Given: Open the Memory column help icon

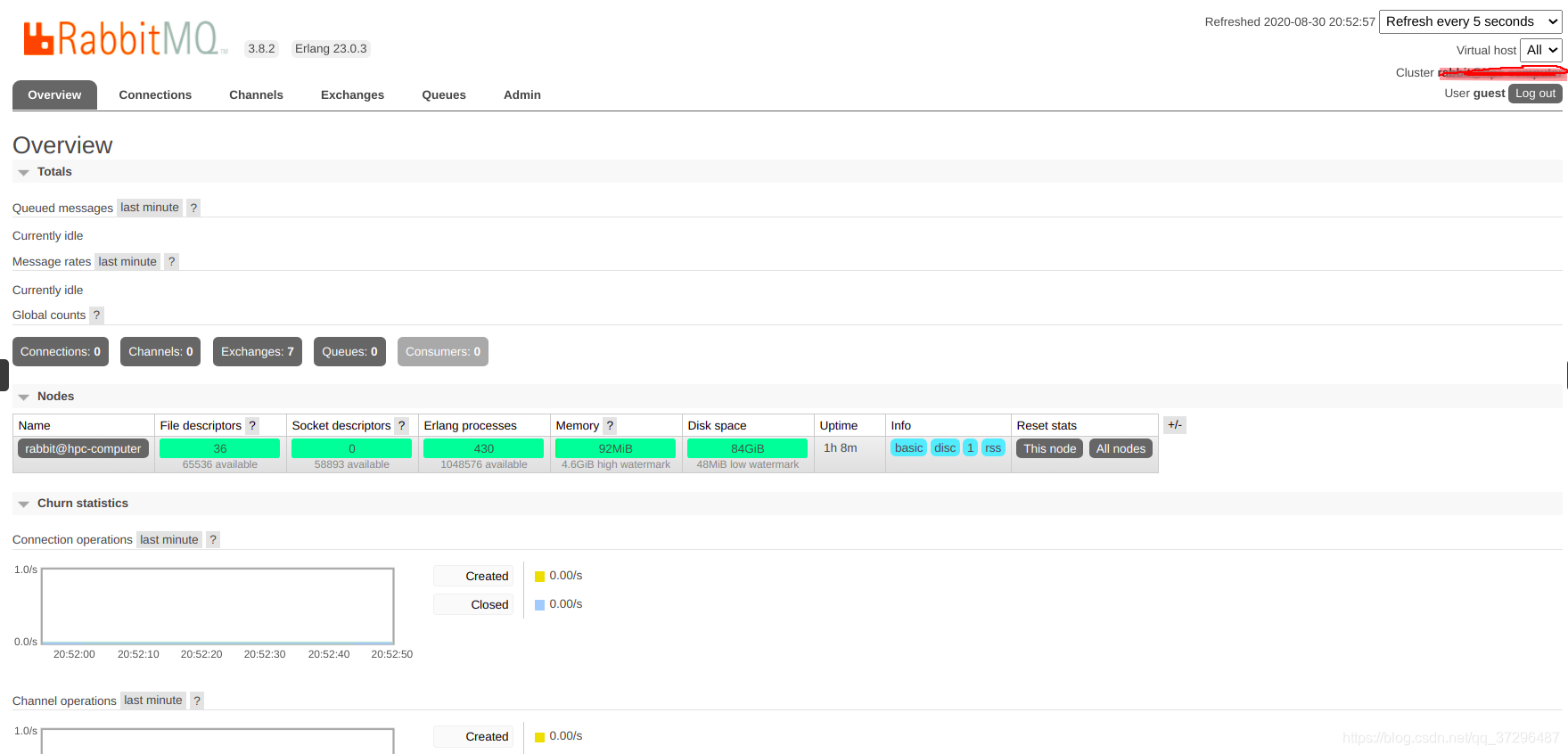Looking at the screenshot, I should click(610, 426).
